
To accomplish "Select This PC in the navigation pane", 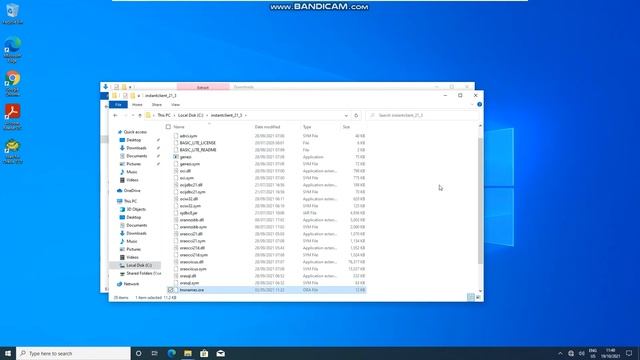I will [x=130, y=201].
